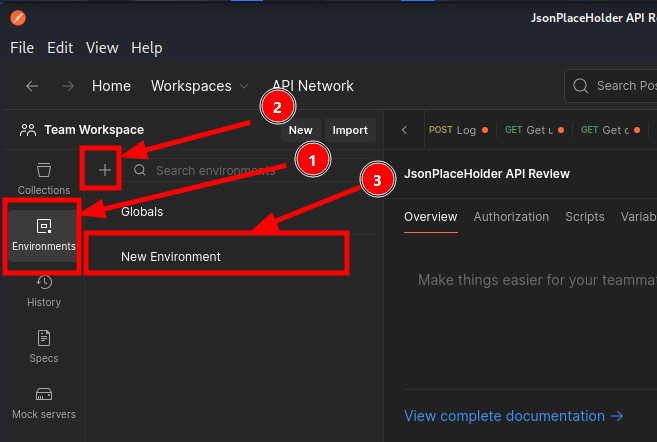Go back using the left arrow
This screenshot has height=442, width=657.
pyautogui.click(x=32, y=86)
